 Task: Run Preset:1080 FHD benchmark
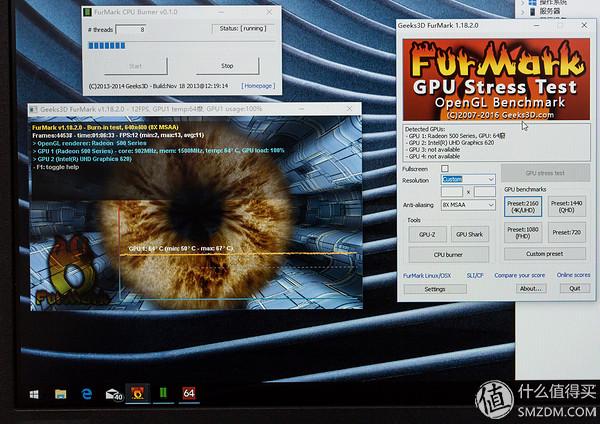(x=523, y=232)
